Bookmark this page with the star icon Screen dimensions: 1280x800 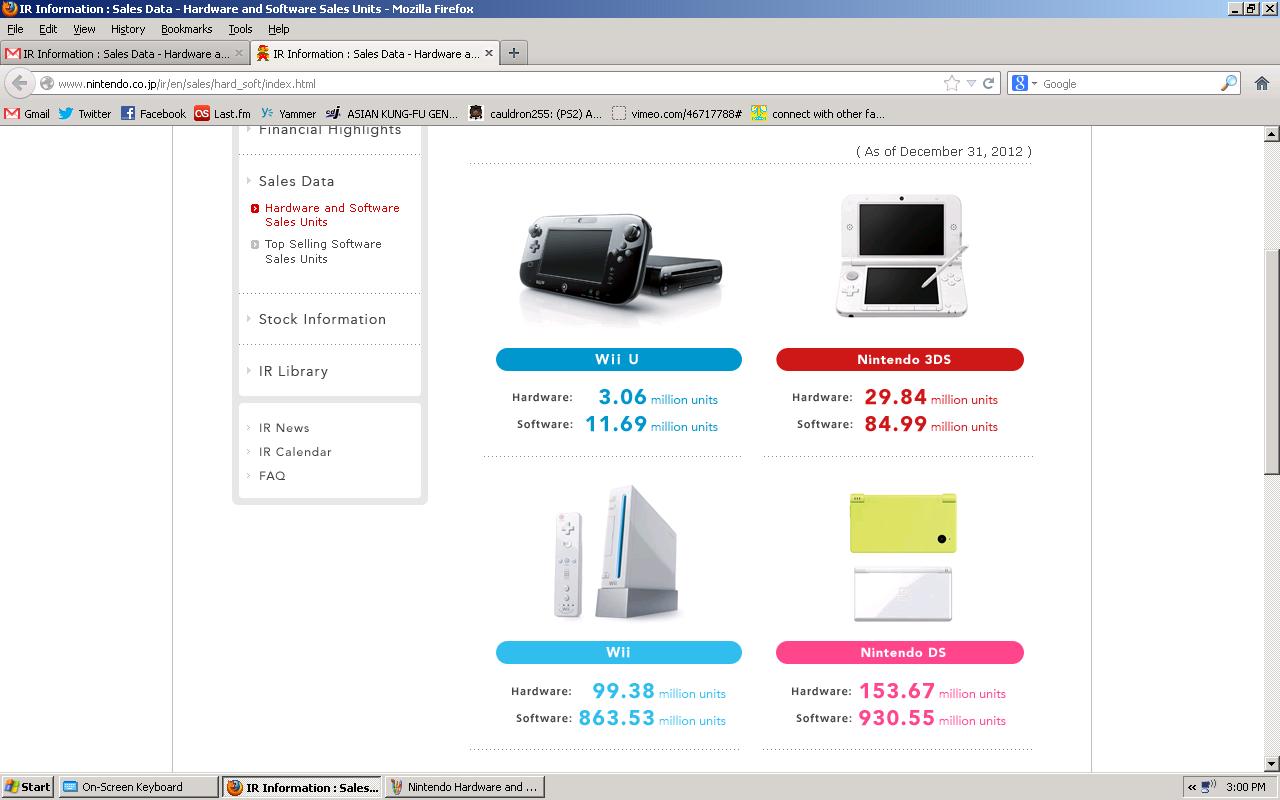tap(952, 84)
